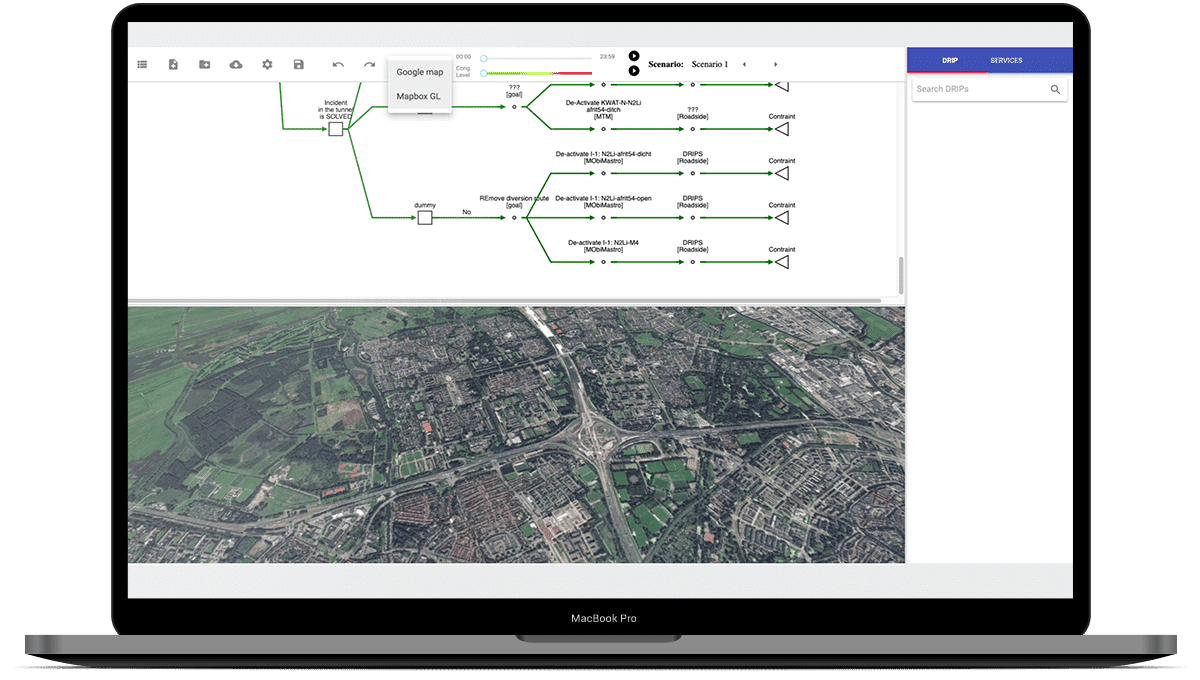
Task: Undo the last change with the undo arrow
Action: tap(338, 64)
